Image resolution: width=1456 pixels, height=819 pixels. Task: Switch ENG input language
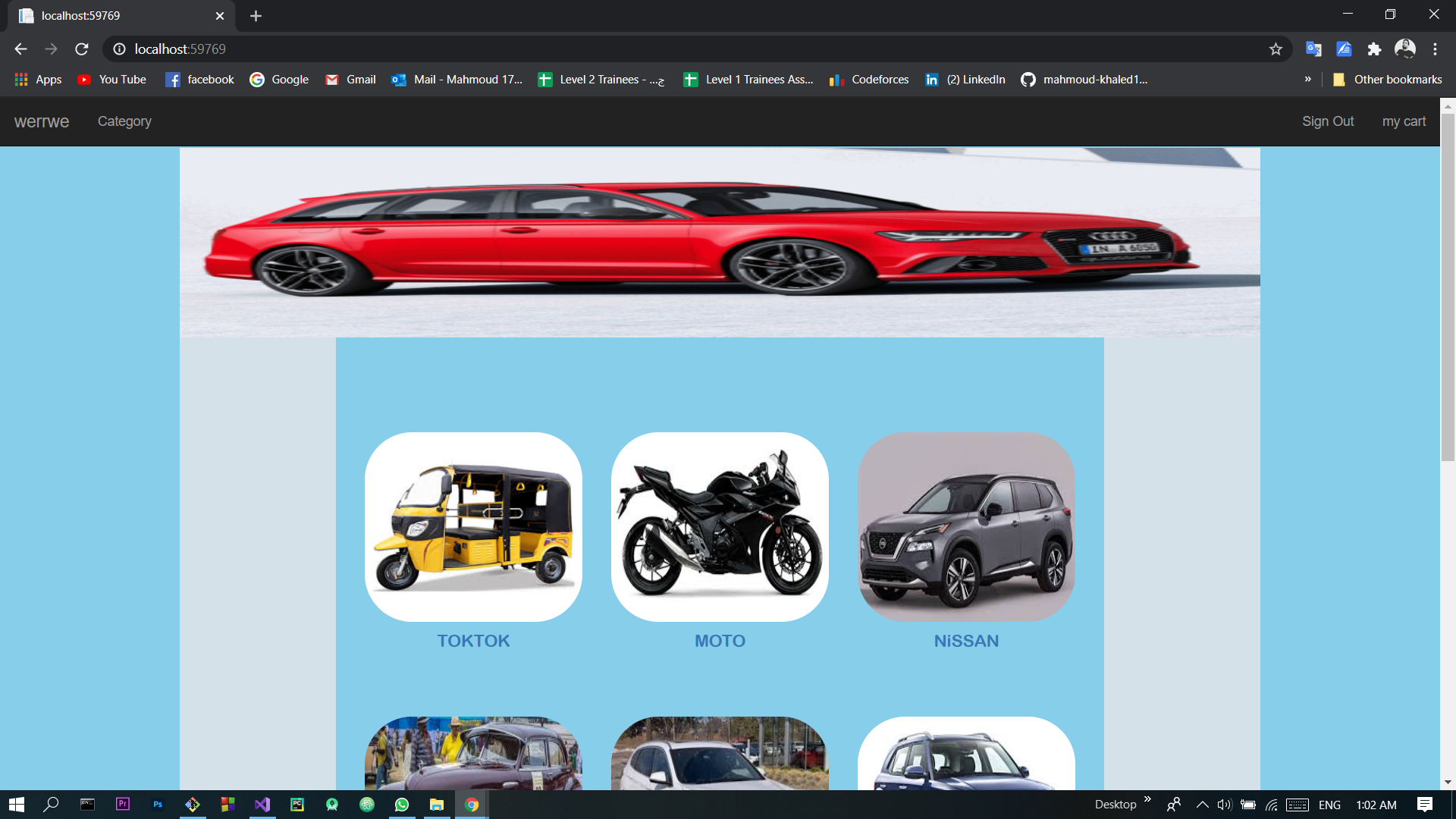(1329, 805)
